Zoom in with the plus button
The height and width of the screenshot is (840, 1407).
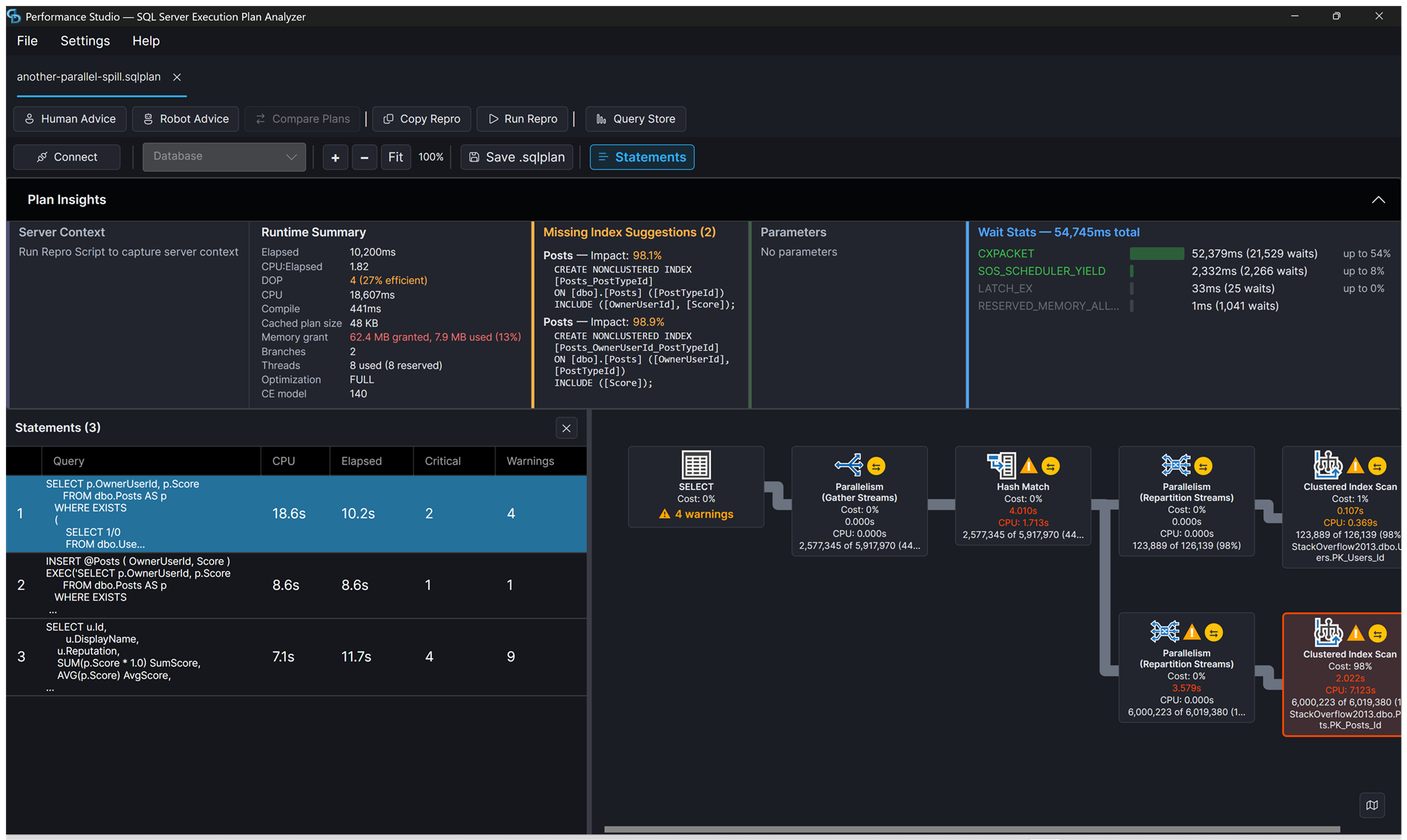[335, 157]
